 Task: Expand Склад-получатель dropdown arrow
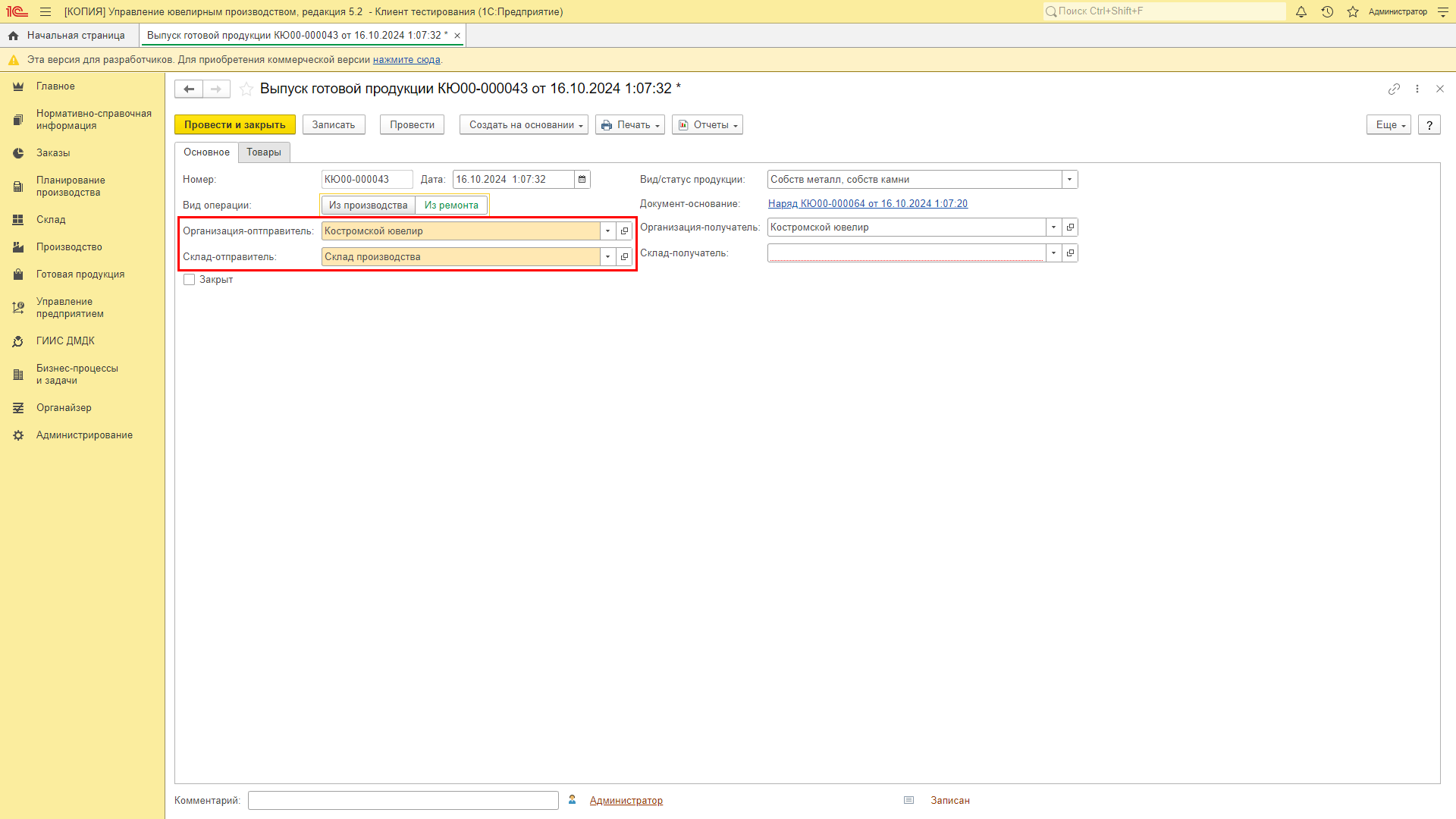pos(1053,253)
